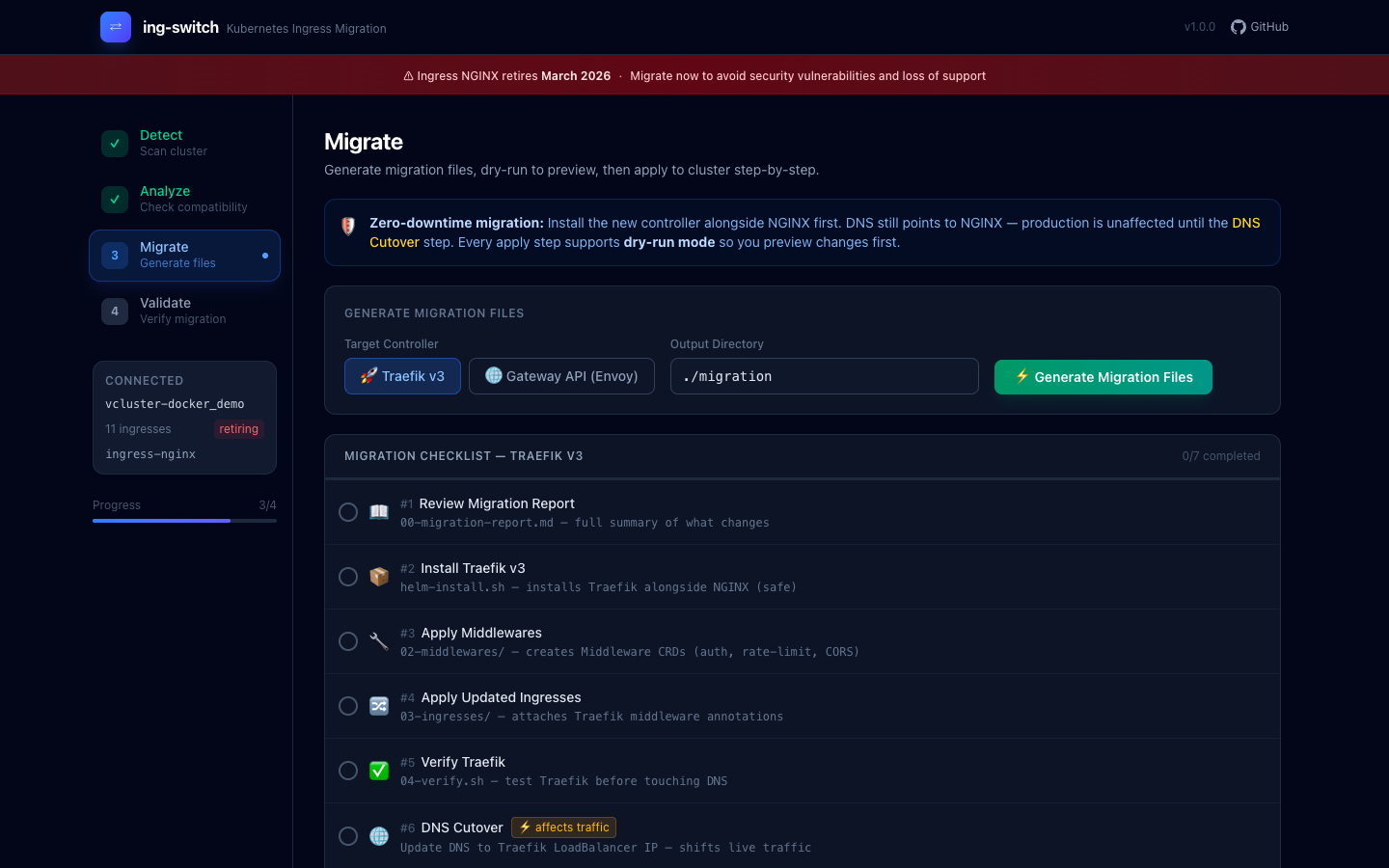Screen dimensions: 1389x868
Task: Click the 'Update DNS to Traefik LoadBalancer IP' line
Action: point(606,848)
